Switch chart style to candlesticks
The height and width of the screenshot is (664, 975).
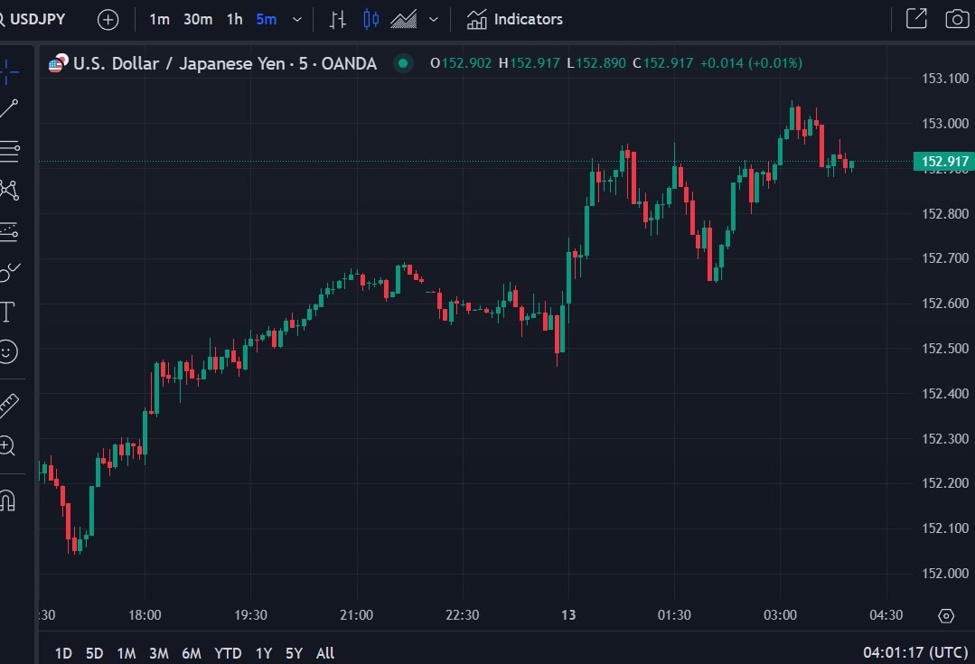coord(371,19)
